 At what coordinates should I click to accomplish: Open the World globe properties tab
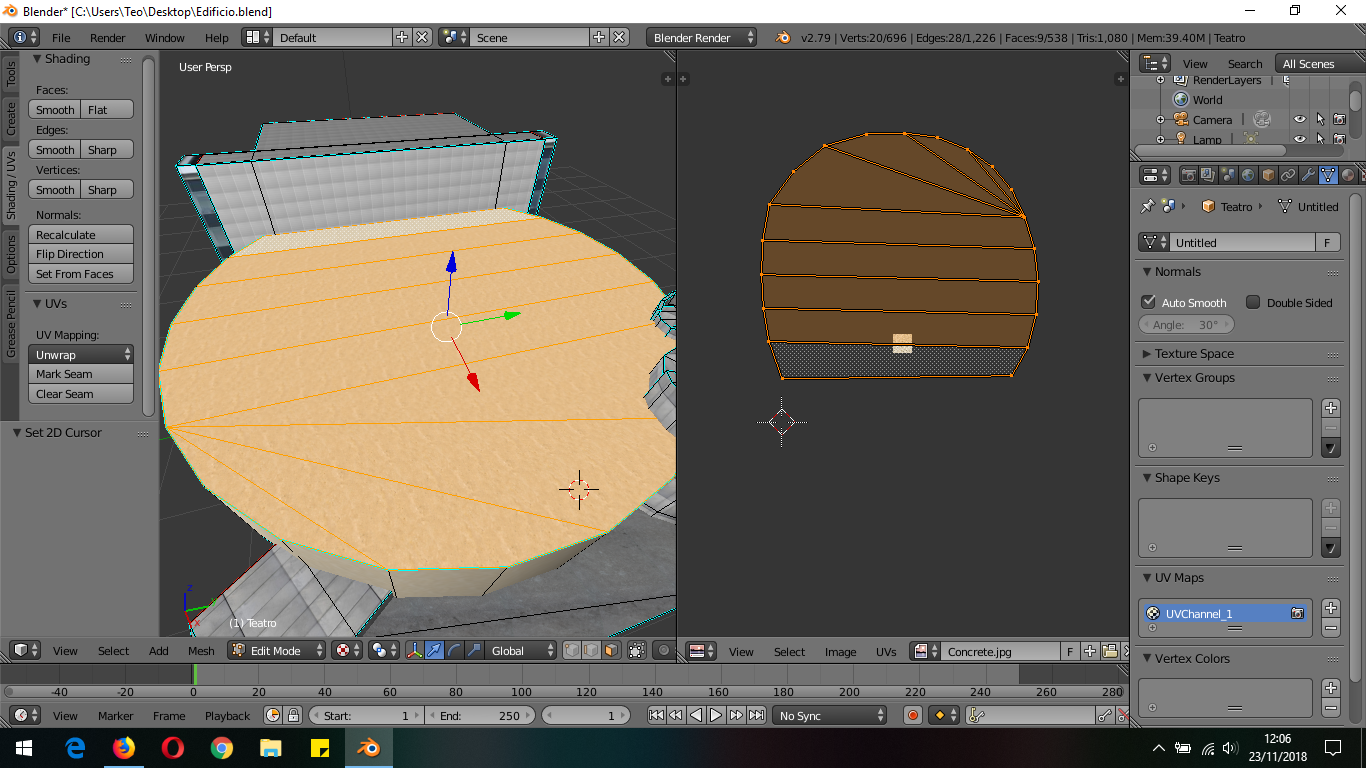[1248, 175]
